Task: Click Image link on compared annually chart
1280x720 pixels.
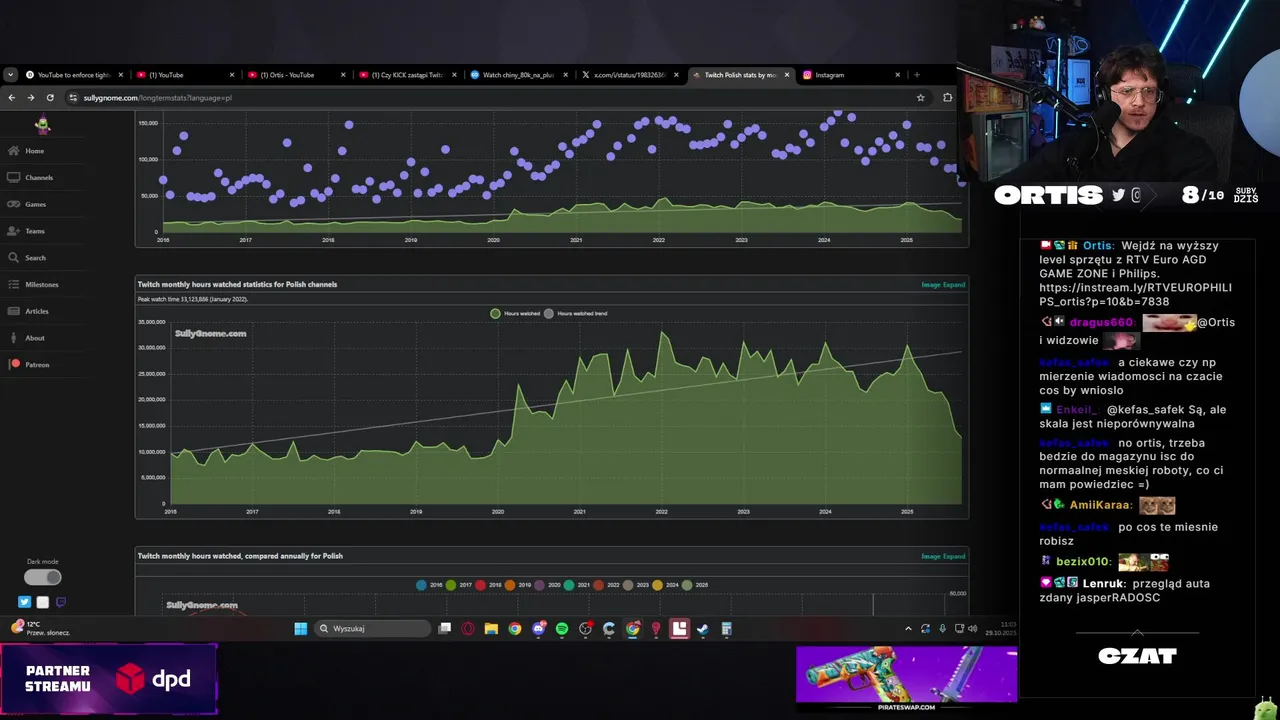Action: click(931, 557)
